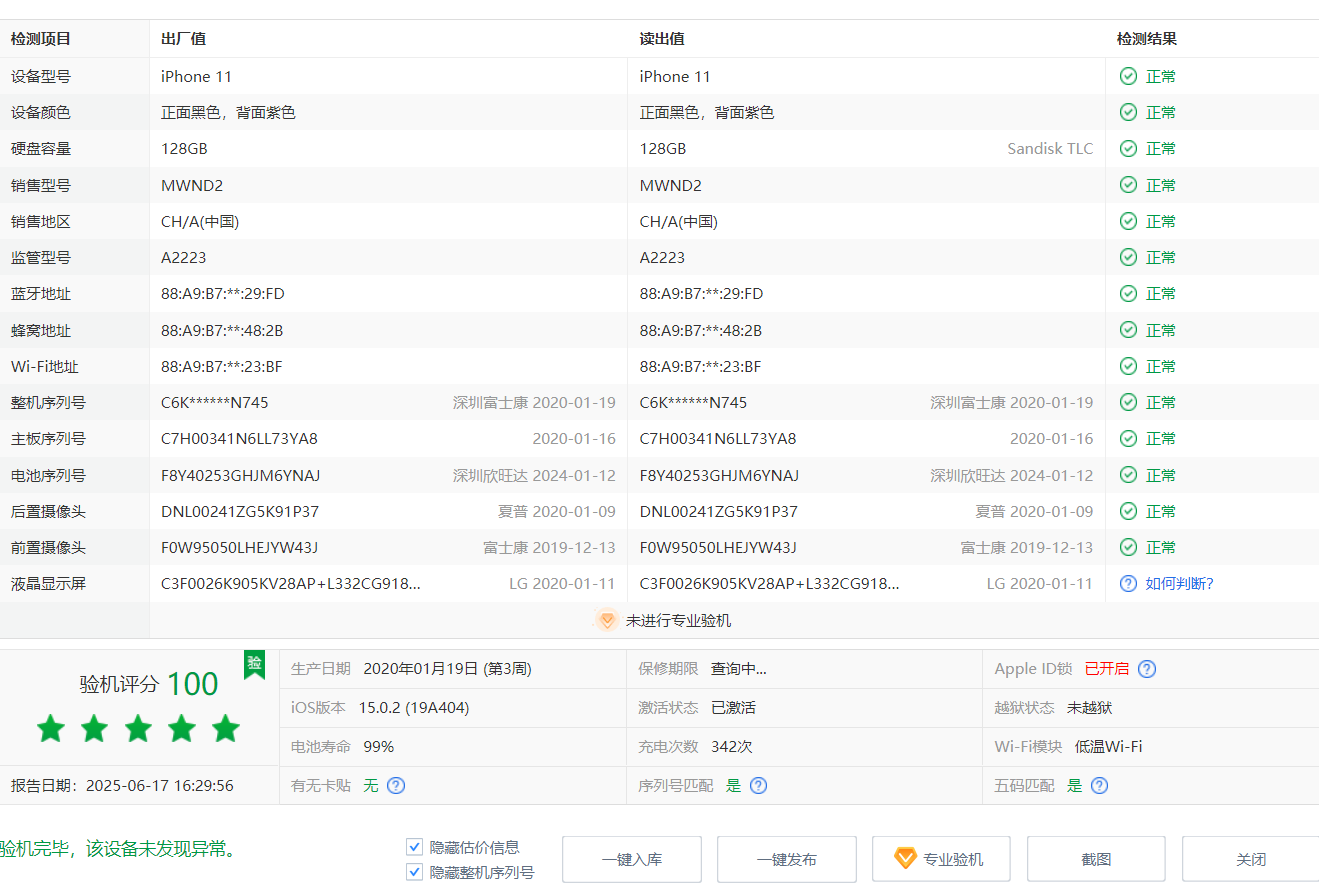Click the 电池寿命 value 99%
This screenshot has height=887, width=1319.
379,746
